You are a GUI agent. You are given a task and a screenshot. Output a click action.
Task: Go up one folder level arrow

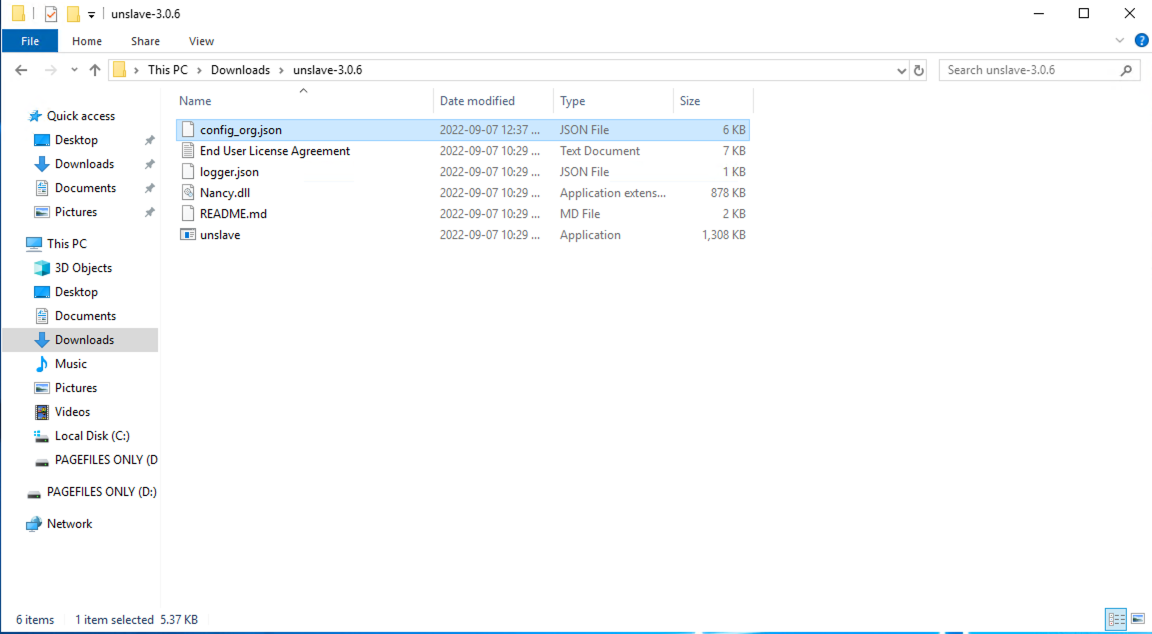(95, 70)
